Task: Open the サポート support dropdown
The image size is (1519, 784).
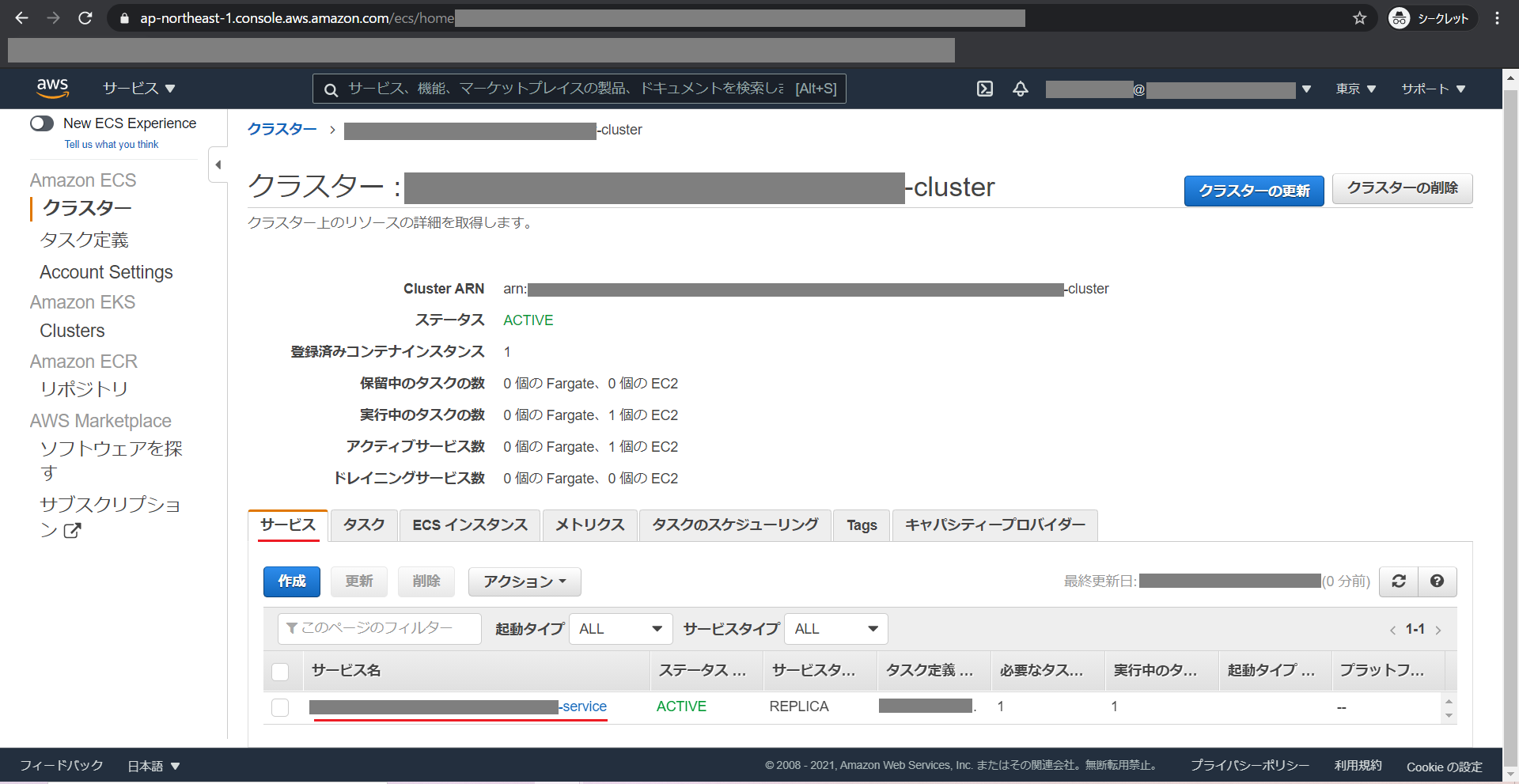Action: [1434, 89]
